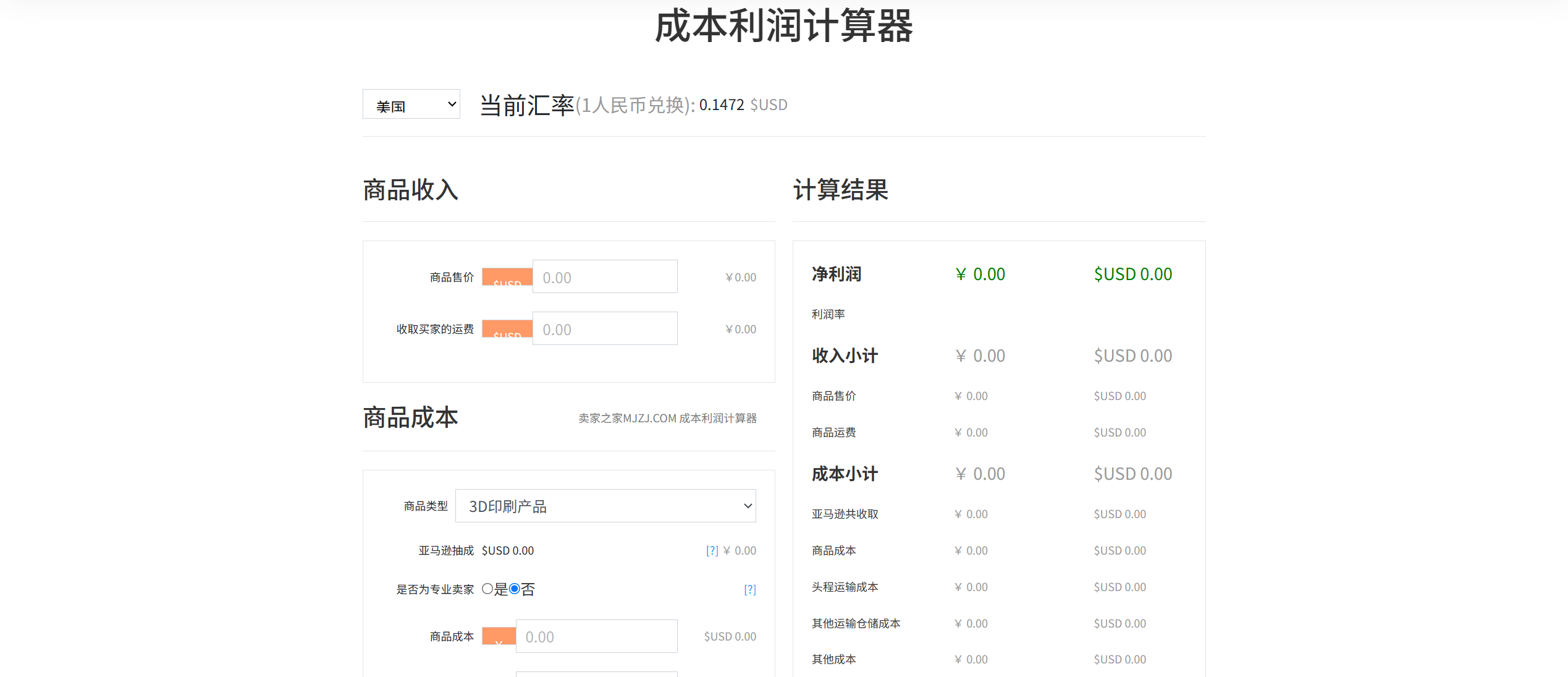Screen dimensions: 1568x677
Task: Click the 净利润 label in results
Action: 837,274
